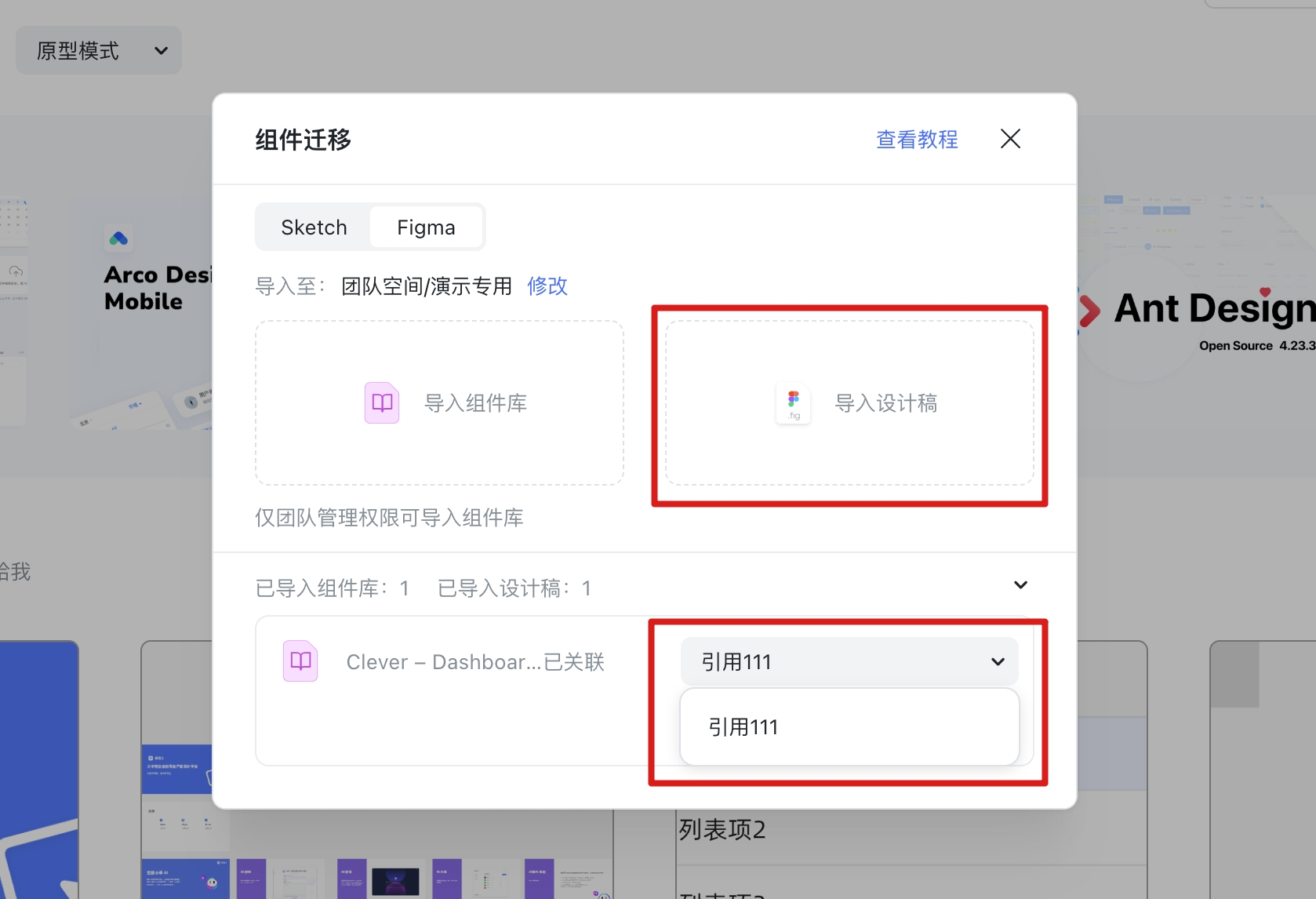The height and width of the screenshot is (899, 1316).
Task: Open the 查看教程 tutorial link
Action: (x=917, y=139)
